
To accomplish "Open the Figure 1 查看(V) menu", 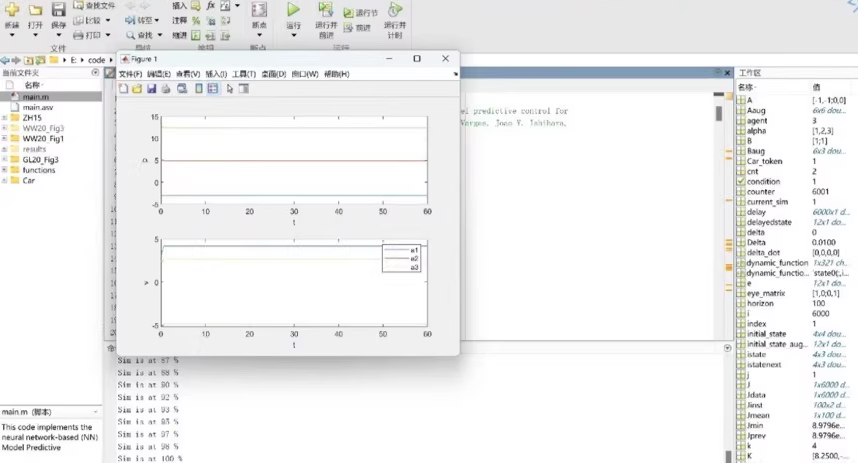I will tap(188, 74).
